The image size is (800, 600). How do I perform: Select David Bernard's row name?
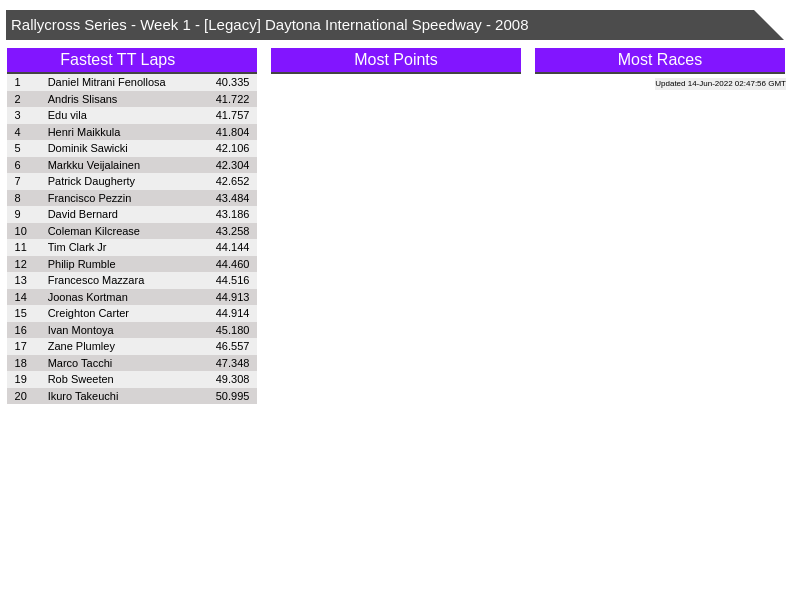tap(82, 214)
